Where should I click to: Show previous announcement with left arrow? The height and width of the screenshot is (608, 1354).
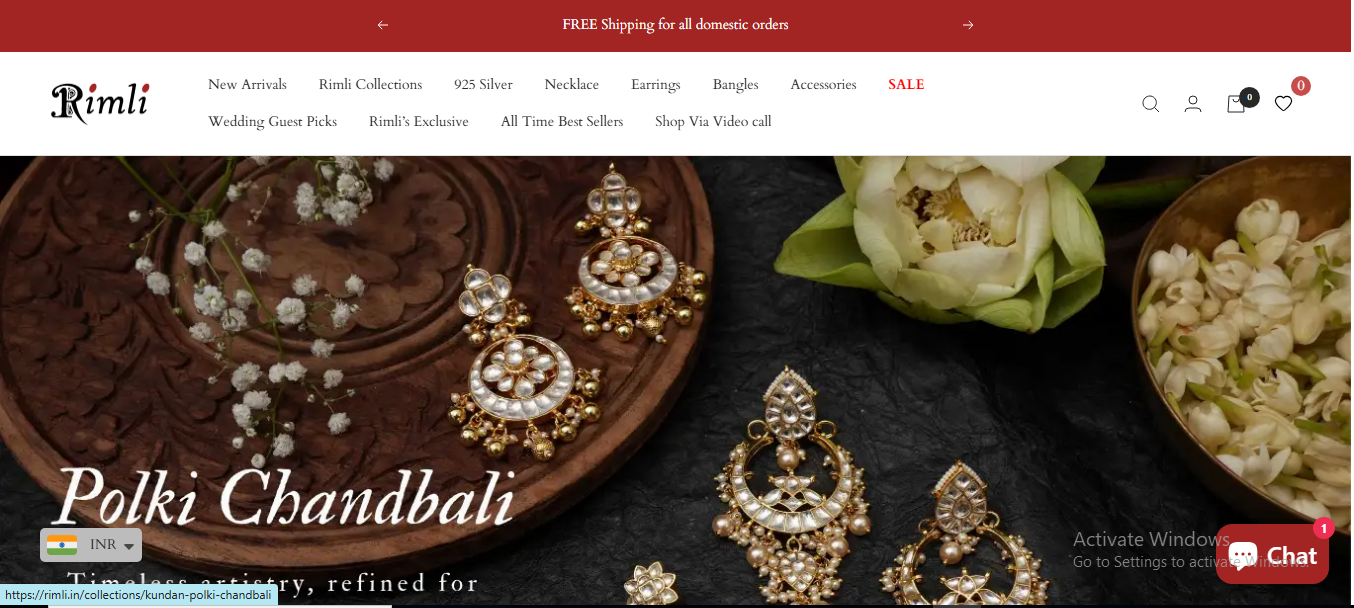tap(383, 25)
